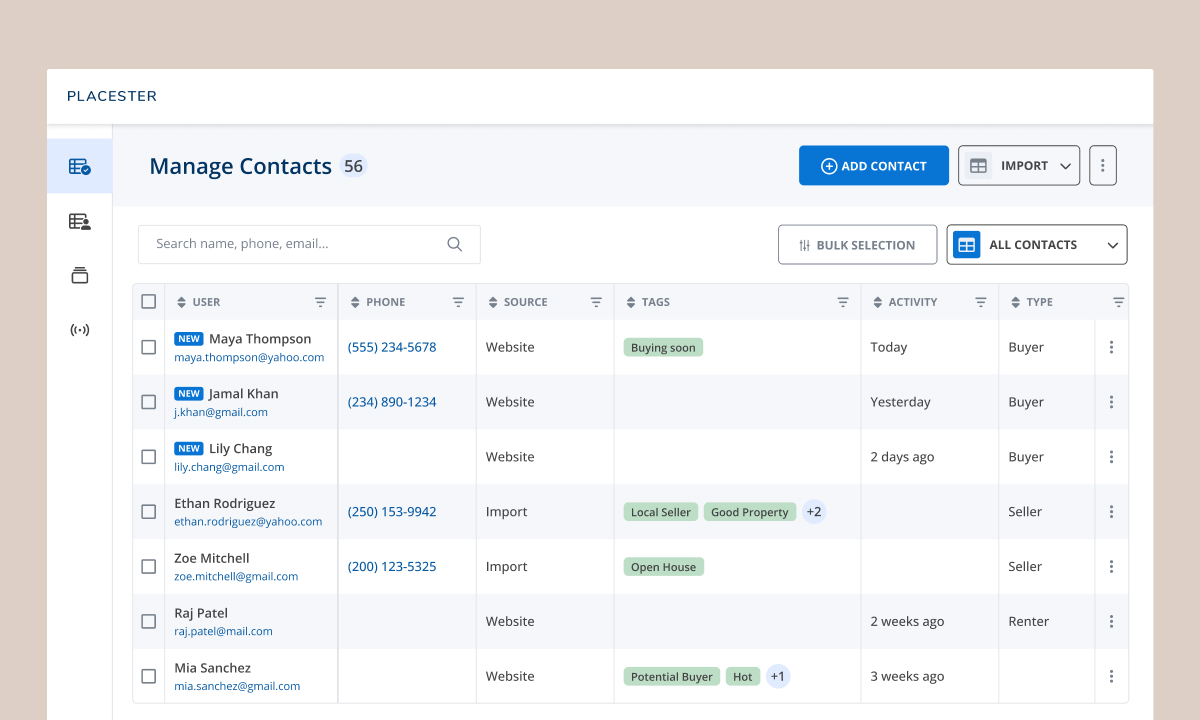Open the contacts table with person sidebar icon

click(80, 221)
